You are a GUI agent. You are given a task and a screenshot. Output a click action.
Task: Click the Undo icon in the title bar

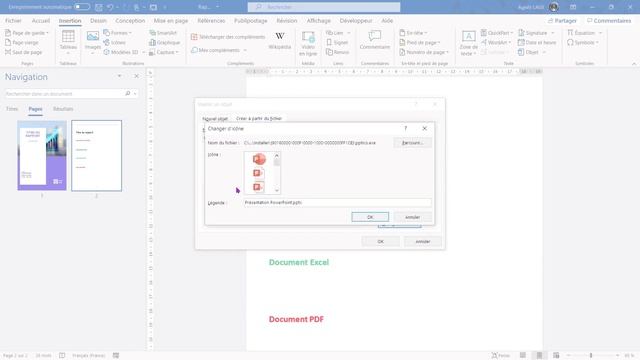click(110, 7)
